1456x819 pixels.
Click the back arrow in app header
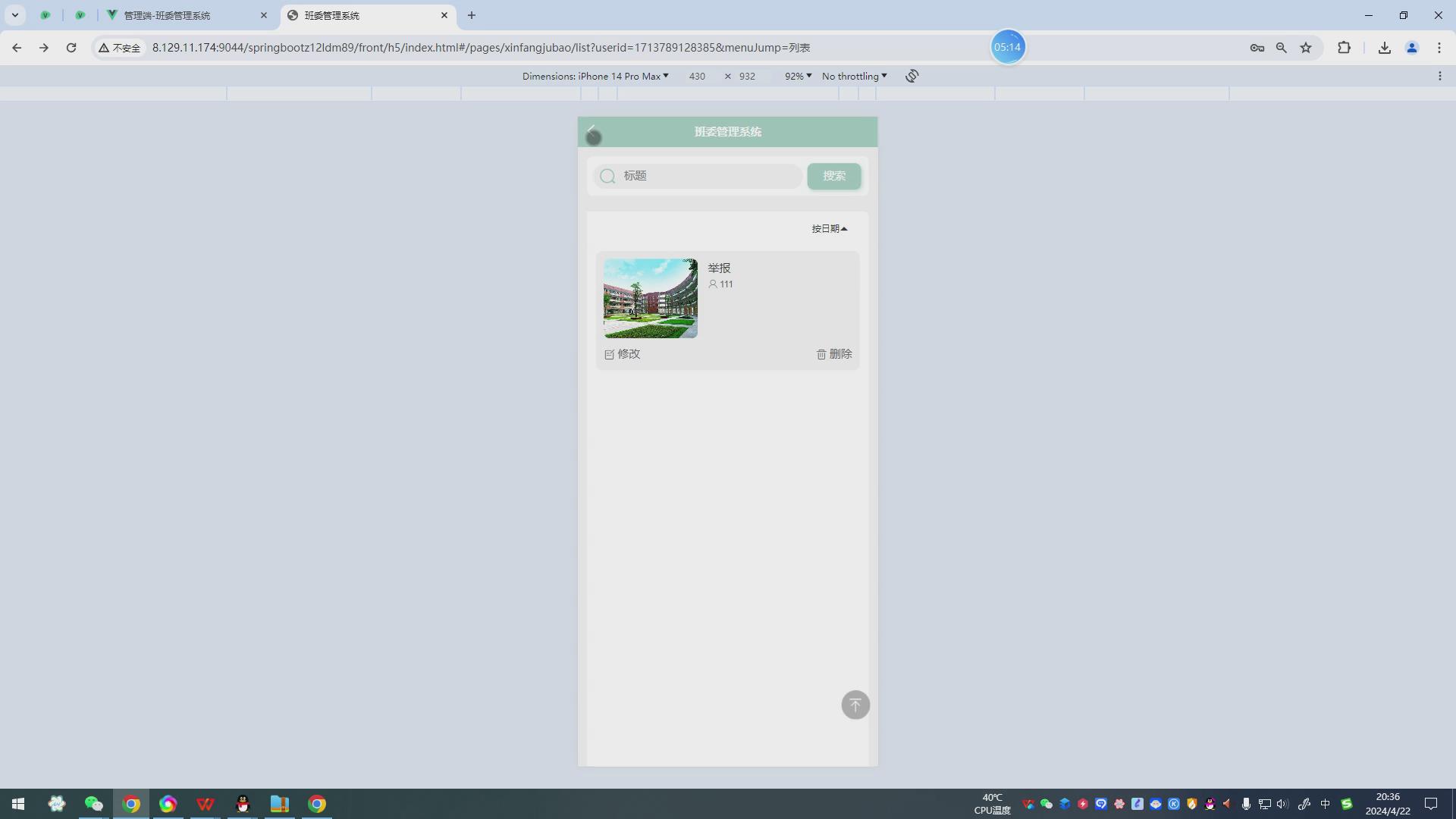tap(591, 131)
